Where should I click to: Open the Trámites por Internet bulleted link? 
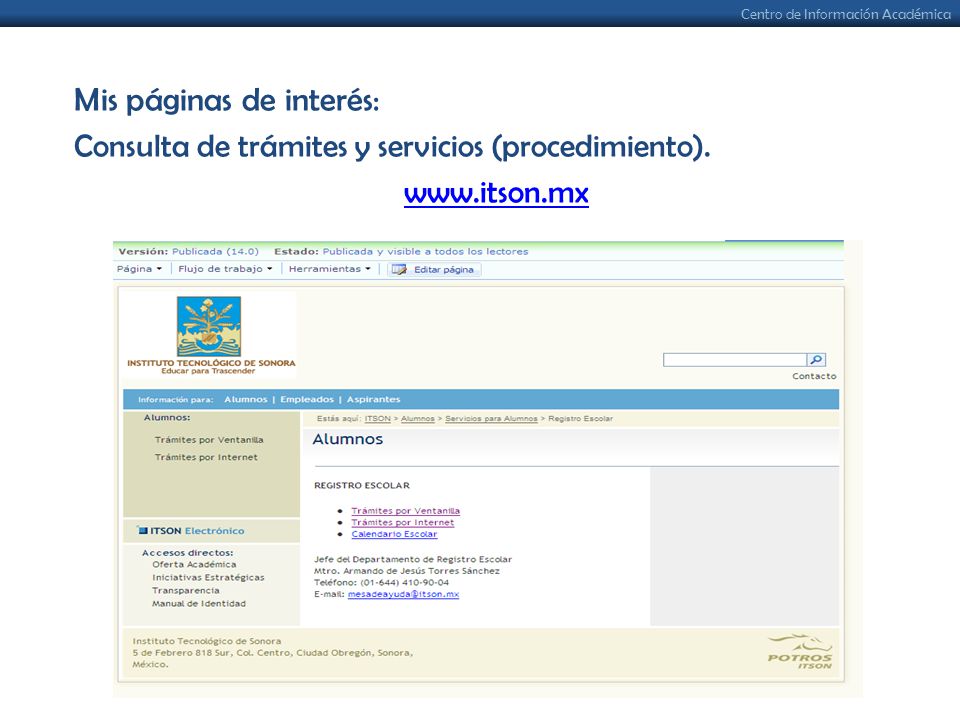(x=403, y=522)
